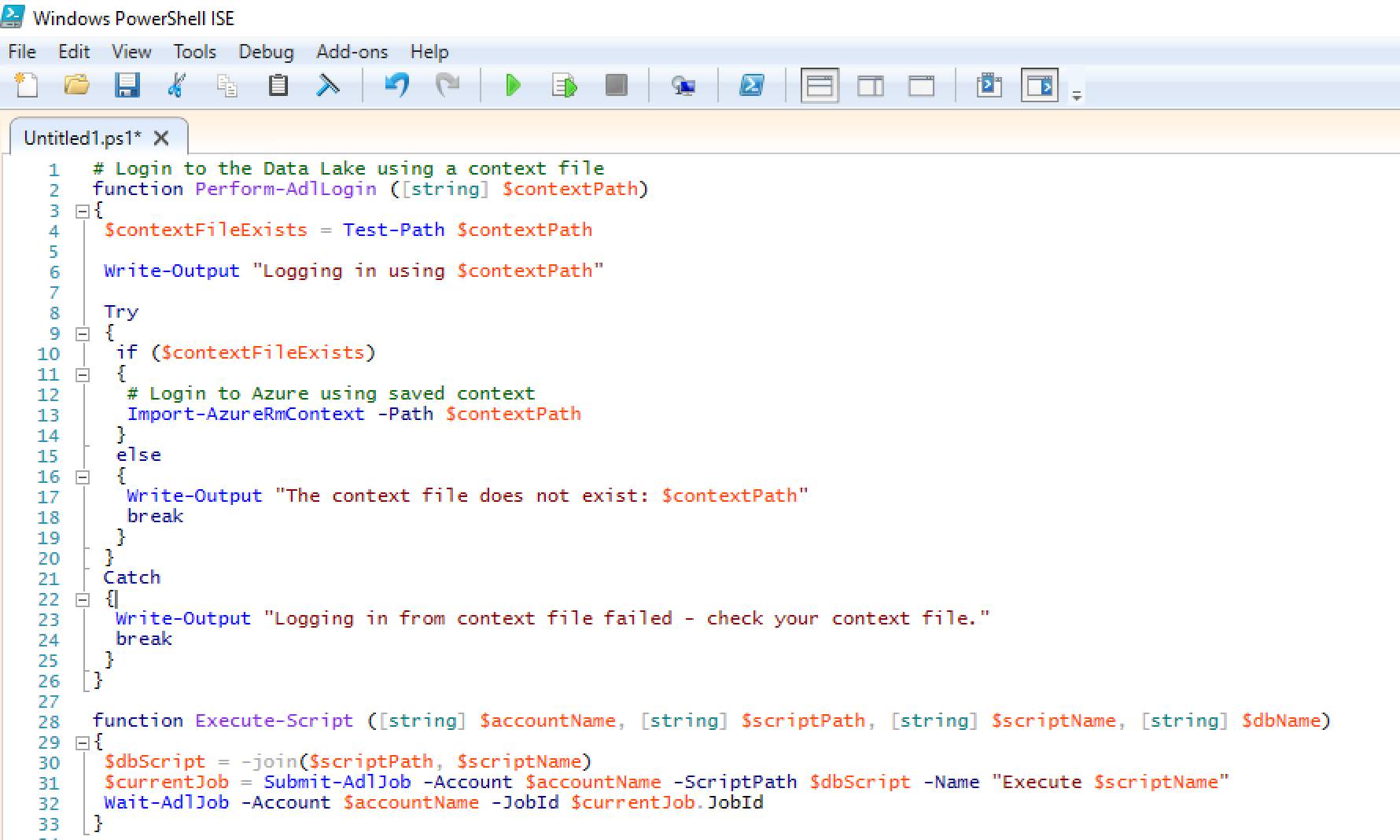Click the comment "# Login to Azure using saved context"
Viewport: 1400px width, 840px height.
click(x=331, y=393)
